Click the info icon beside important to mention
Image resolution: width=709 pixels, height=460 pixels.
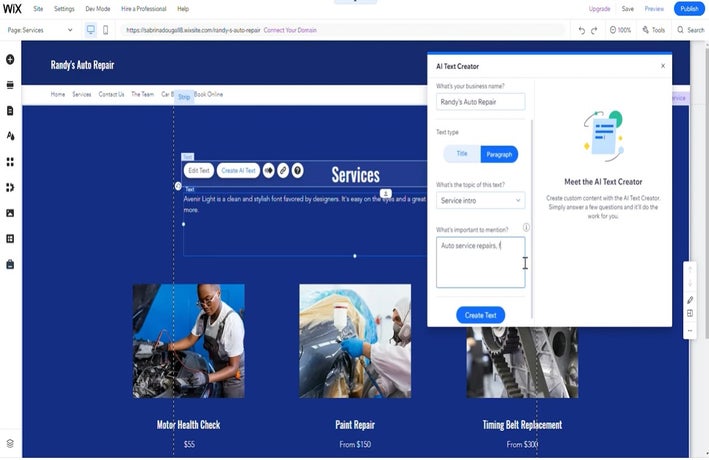click(526, 228)
